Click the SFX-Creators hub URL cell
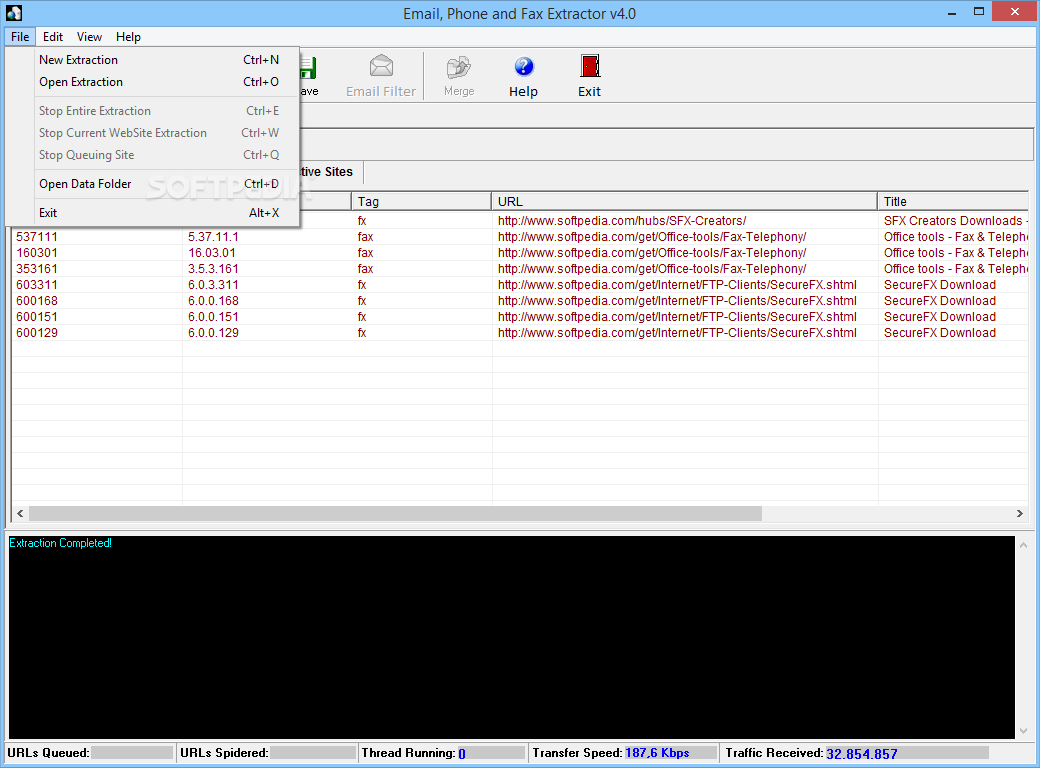1040x768 pixels. click(622, 221)
